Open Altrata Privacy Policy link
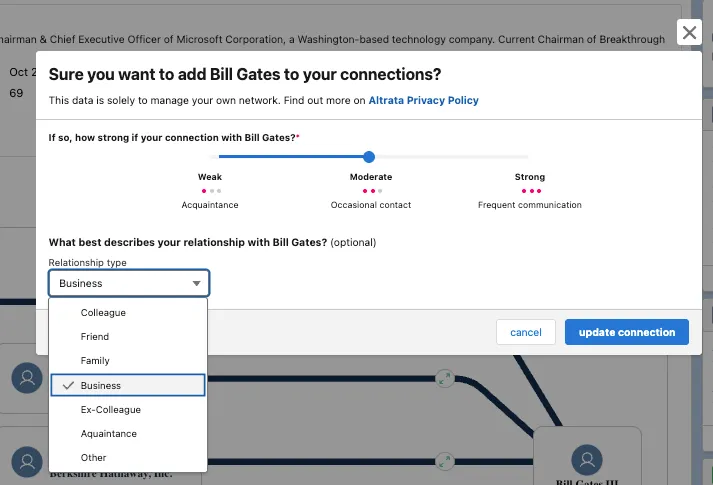 click(423, 100)
